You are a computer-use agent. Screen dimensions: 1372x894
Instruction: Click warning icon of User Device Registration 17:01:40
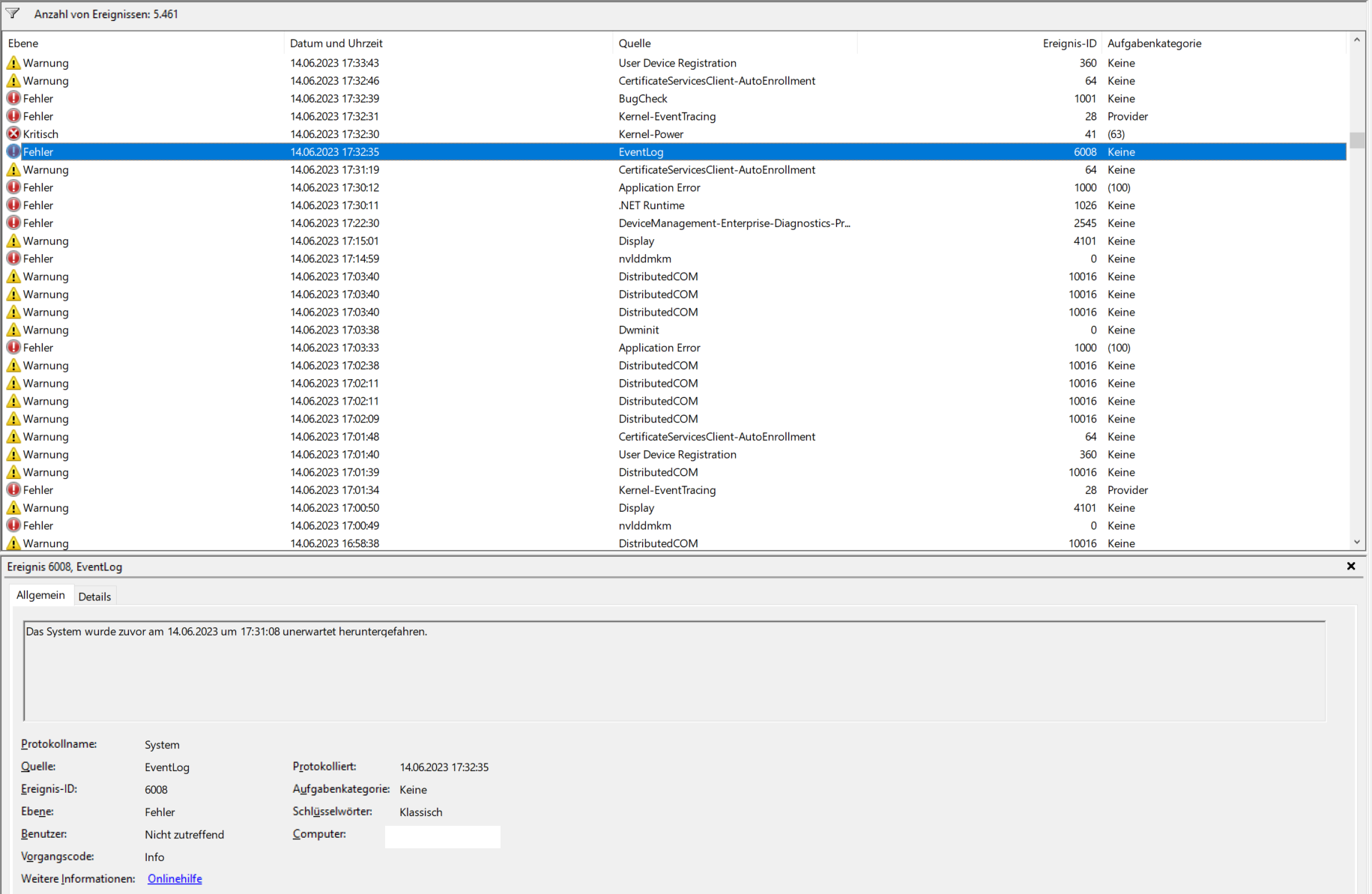click(x=13, y=454)
